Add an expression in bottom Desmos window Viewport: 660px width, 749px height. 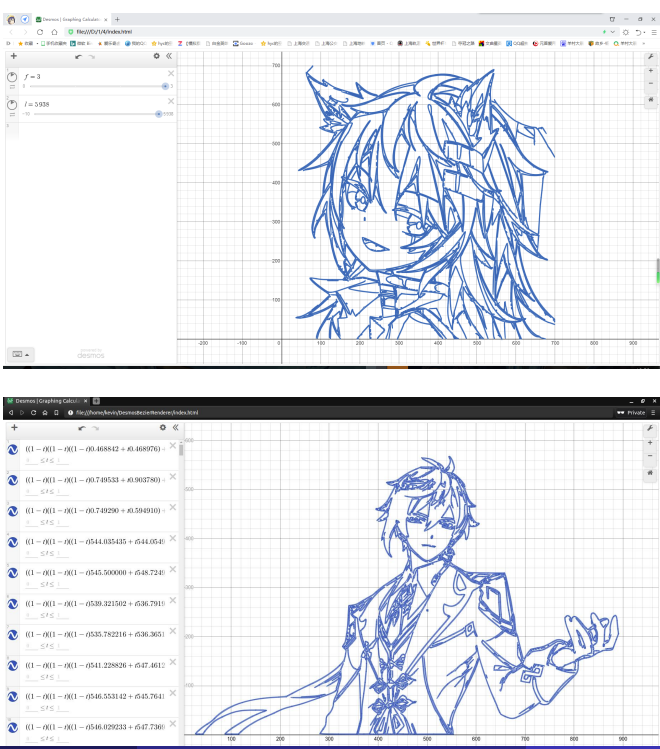click(14, 428)
